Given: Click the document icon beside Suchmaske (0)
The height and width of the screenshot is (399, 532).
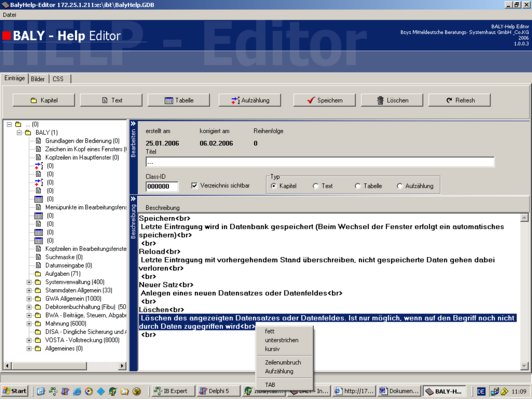Looking at the screenshot, I should 38,257.
